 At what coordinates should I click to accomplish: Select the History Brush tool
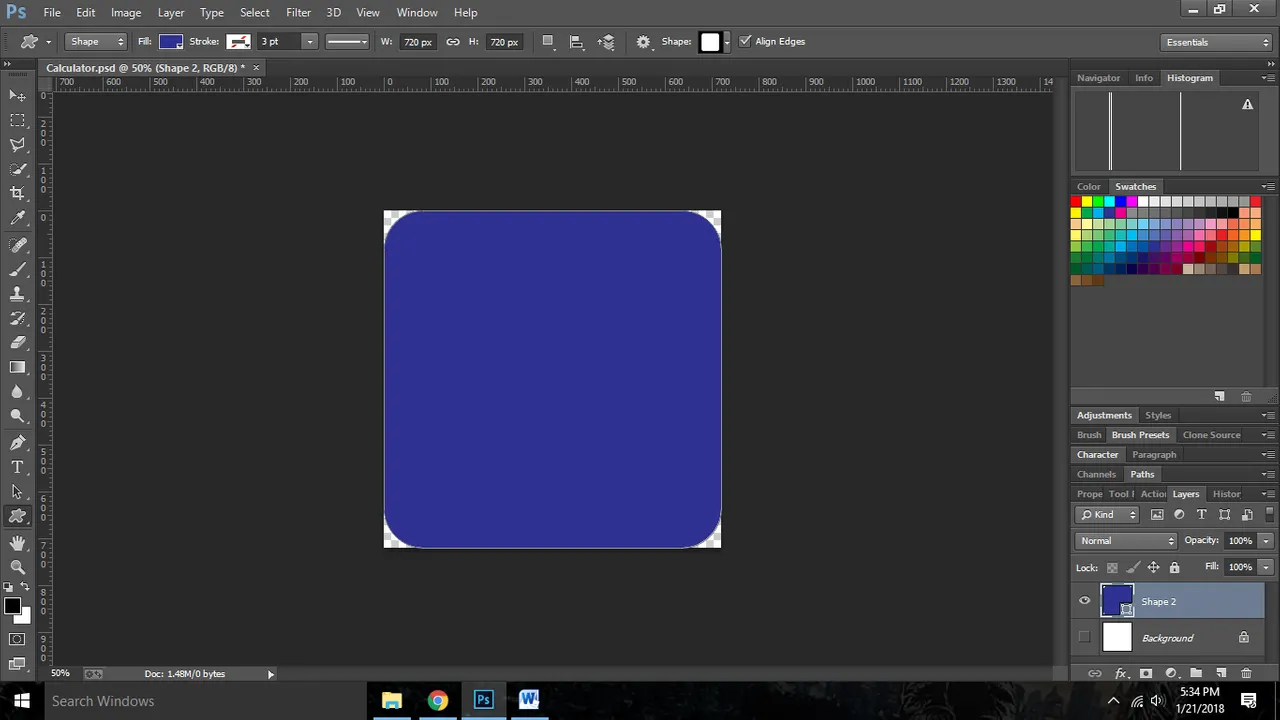pos(17,318)
